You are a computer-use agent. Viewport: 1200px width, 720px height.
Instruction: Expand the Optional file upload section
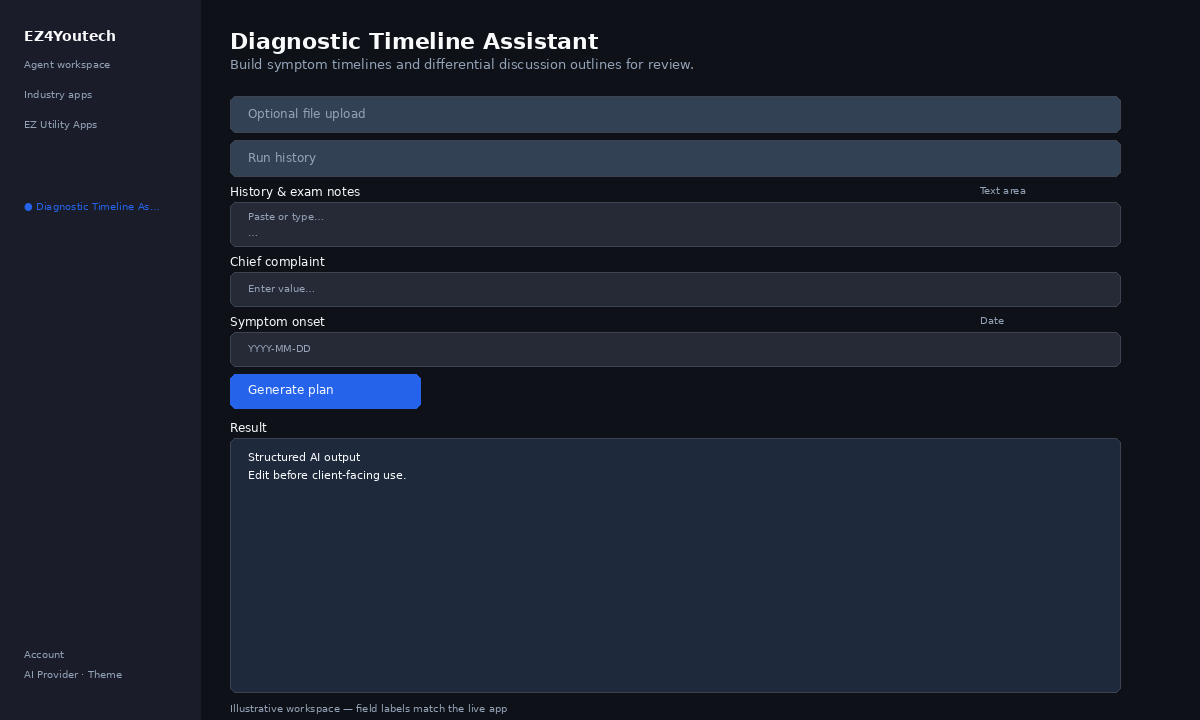pos(675,114)
